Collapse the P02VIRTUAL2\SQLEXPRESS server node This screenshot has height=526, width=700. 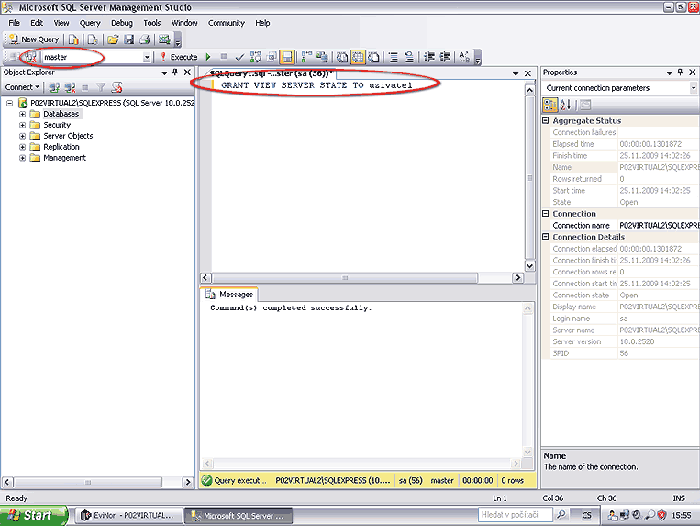click(9, 103)
